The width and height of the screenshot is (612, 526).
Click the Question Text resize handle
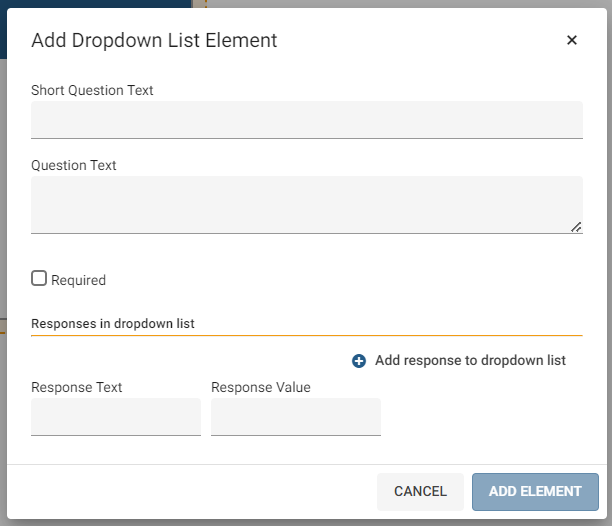576,227
